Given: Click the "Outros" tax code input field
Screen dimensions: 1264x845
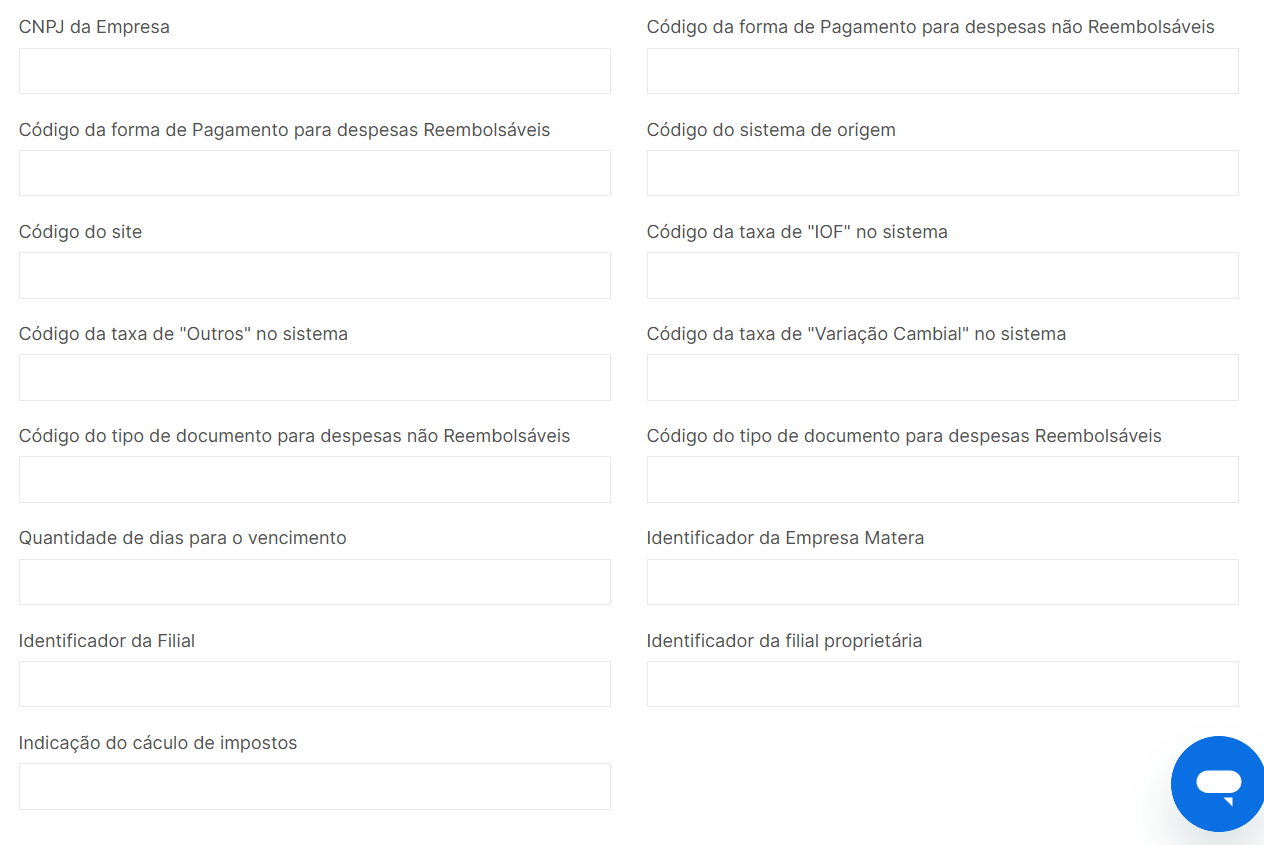Looking at the screenshot, I should tap(314, 377).
